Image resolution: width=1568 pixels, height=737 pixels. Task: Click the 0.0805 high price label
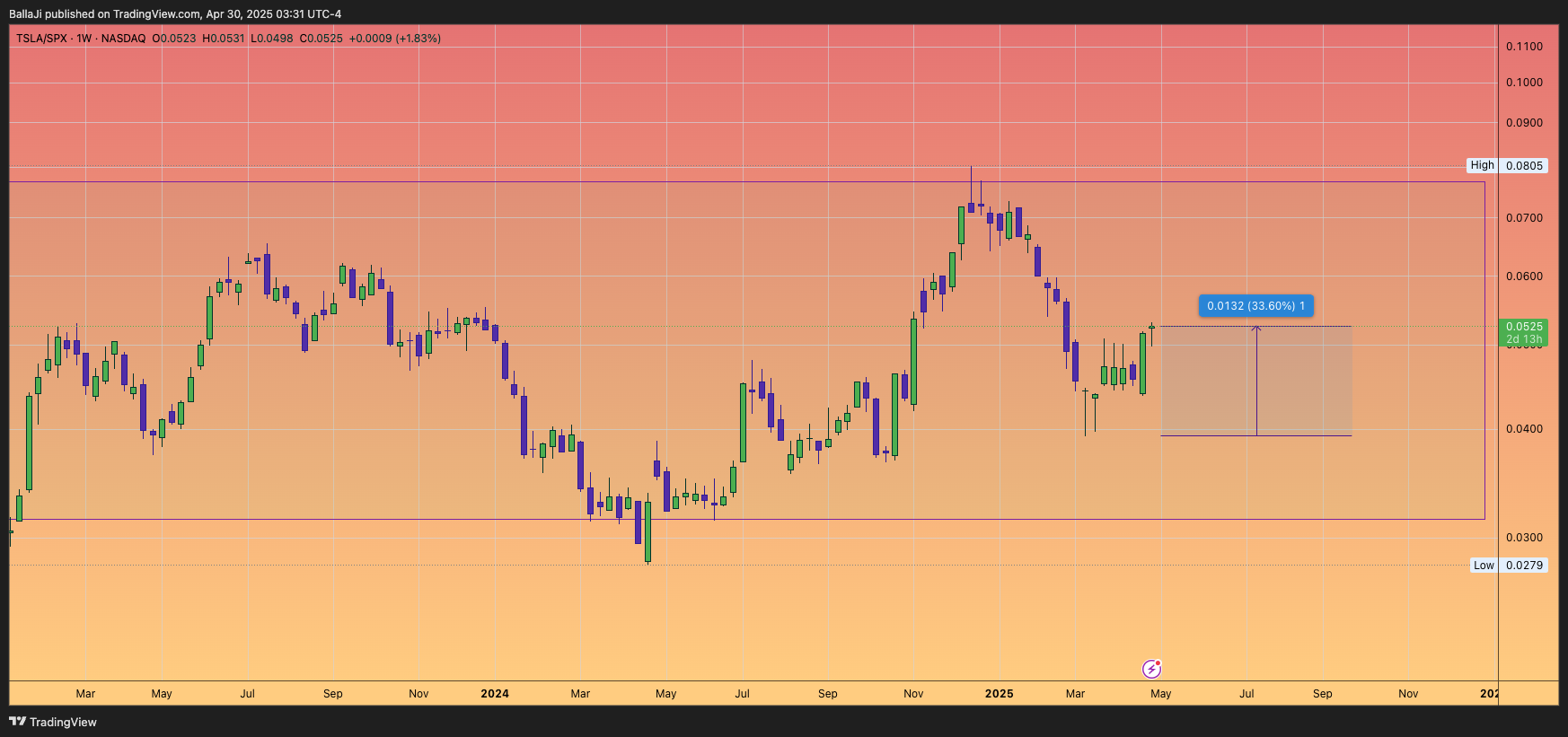coord(1524,165)
